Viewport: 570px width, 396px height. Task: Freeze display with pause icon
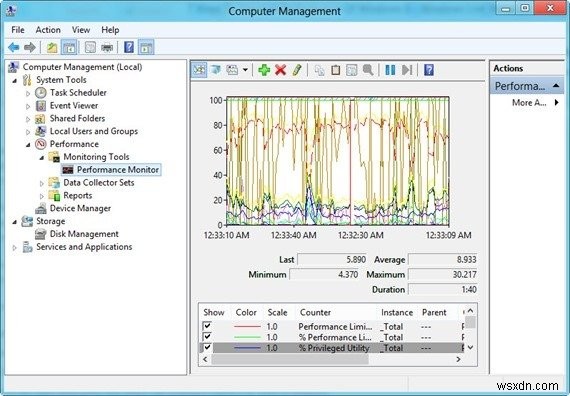390,70
